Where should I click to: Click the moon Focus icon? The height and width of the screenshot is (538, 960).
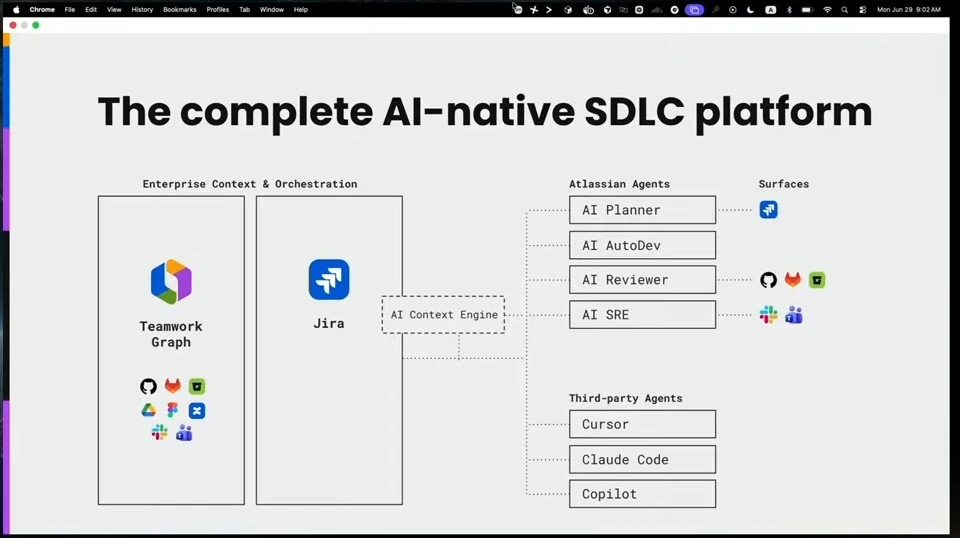click(x=751, y=10)
